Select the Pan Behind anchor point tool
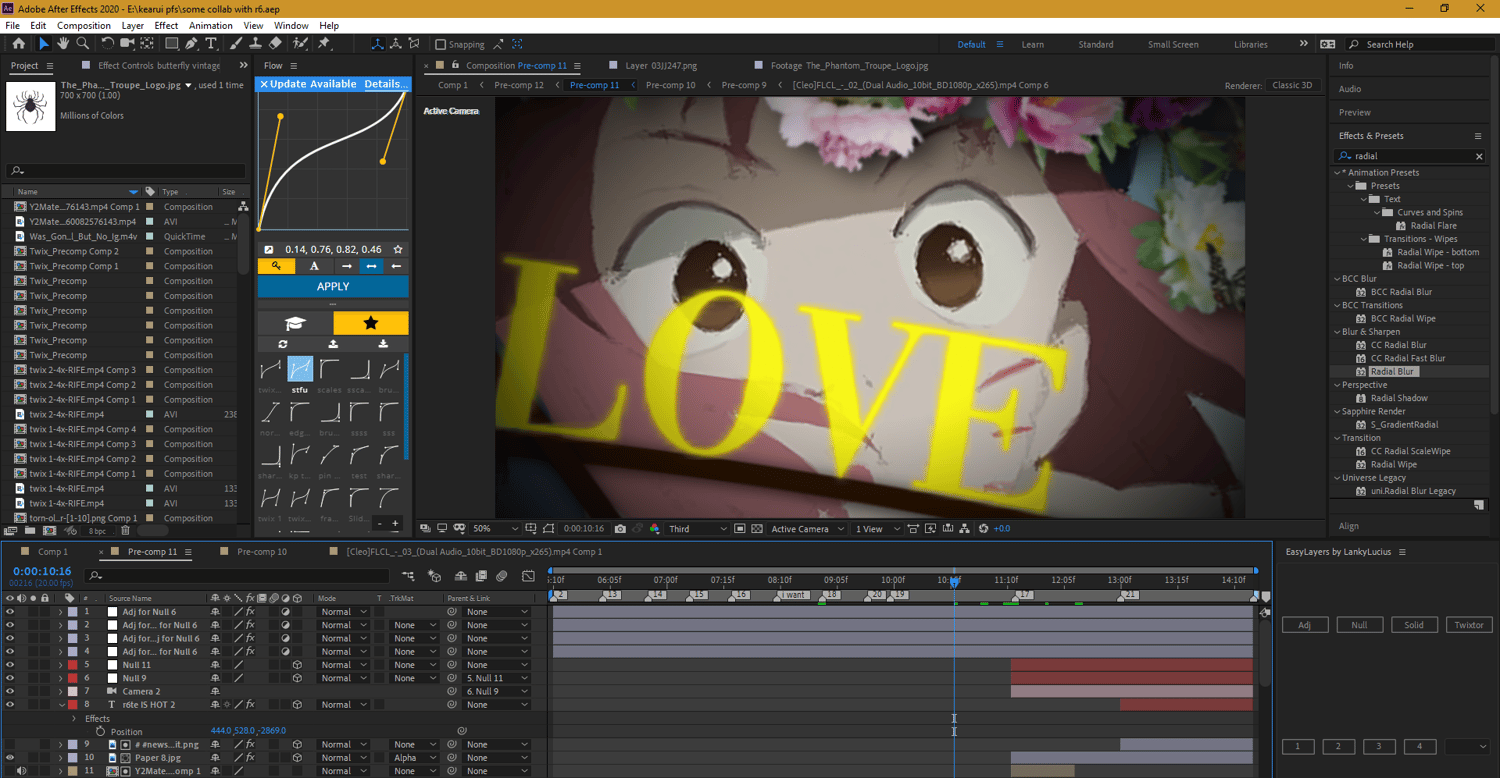1500x778 pixels. pyautogui.click(x=147, y=44)
